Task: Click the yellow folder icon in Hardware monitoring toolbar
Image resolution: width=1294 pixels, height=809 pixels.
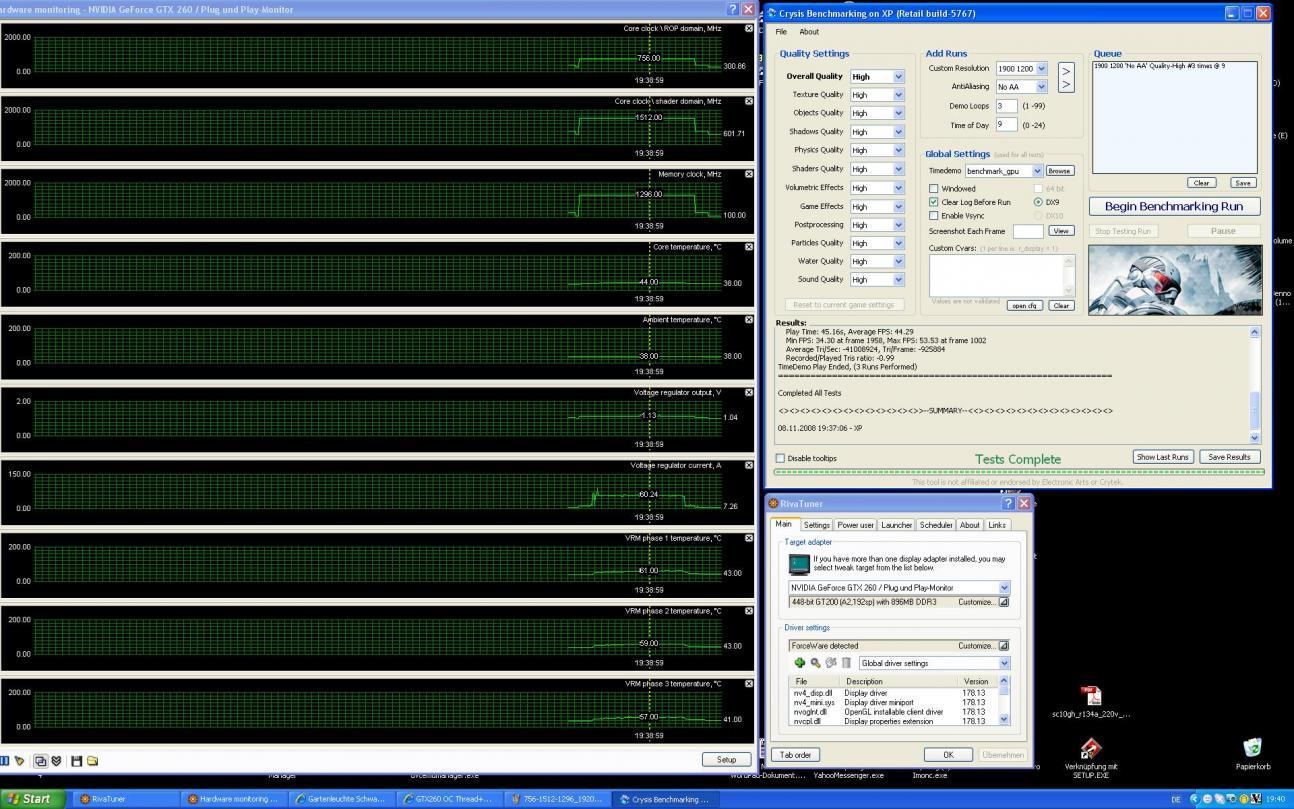Action: click(x=92, y=761)
